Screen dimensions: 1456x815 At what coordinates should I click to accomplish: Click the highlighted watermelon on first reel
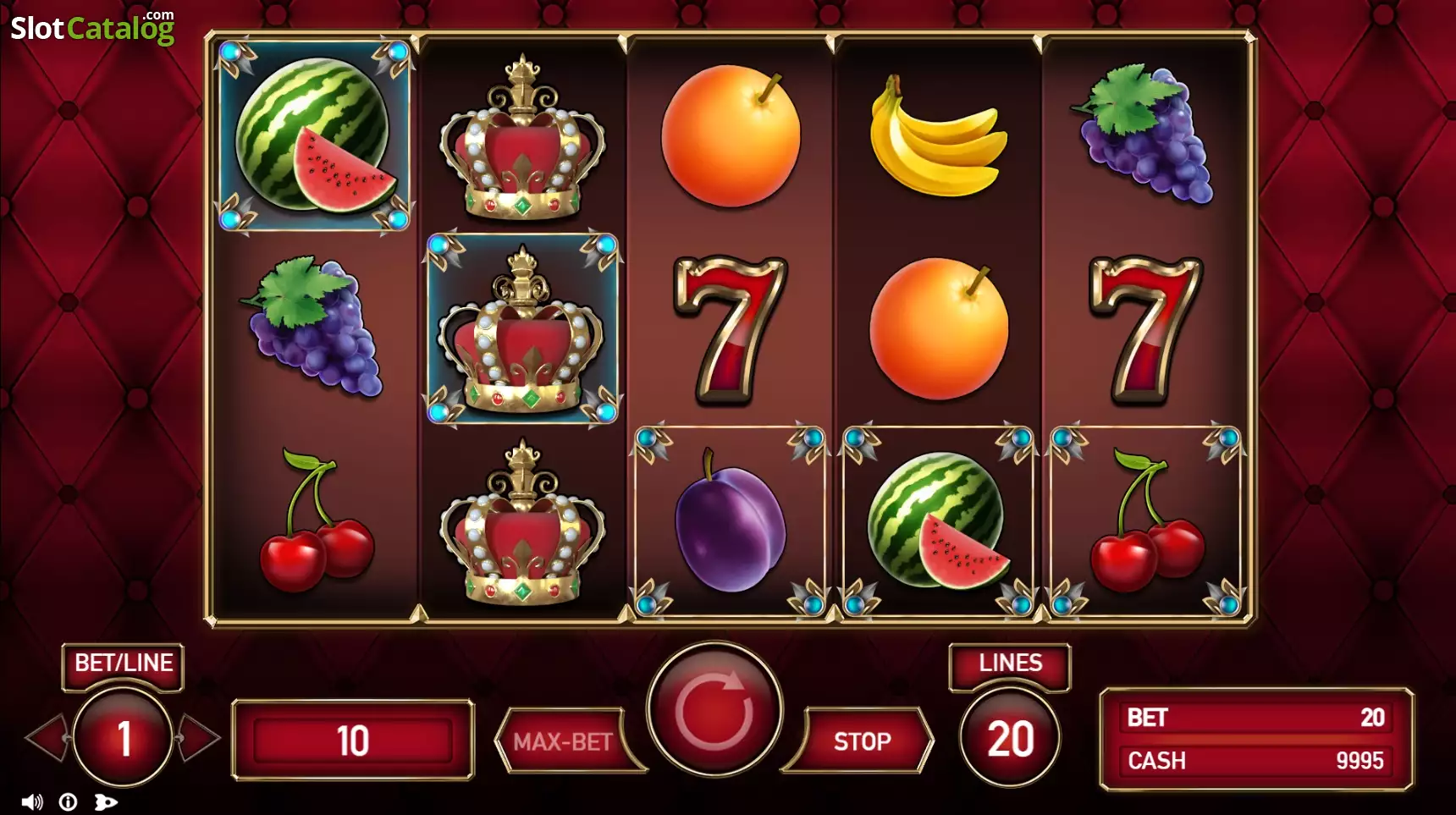click(x=314, y=135)
